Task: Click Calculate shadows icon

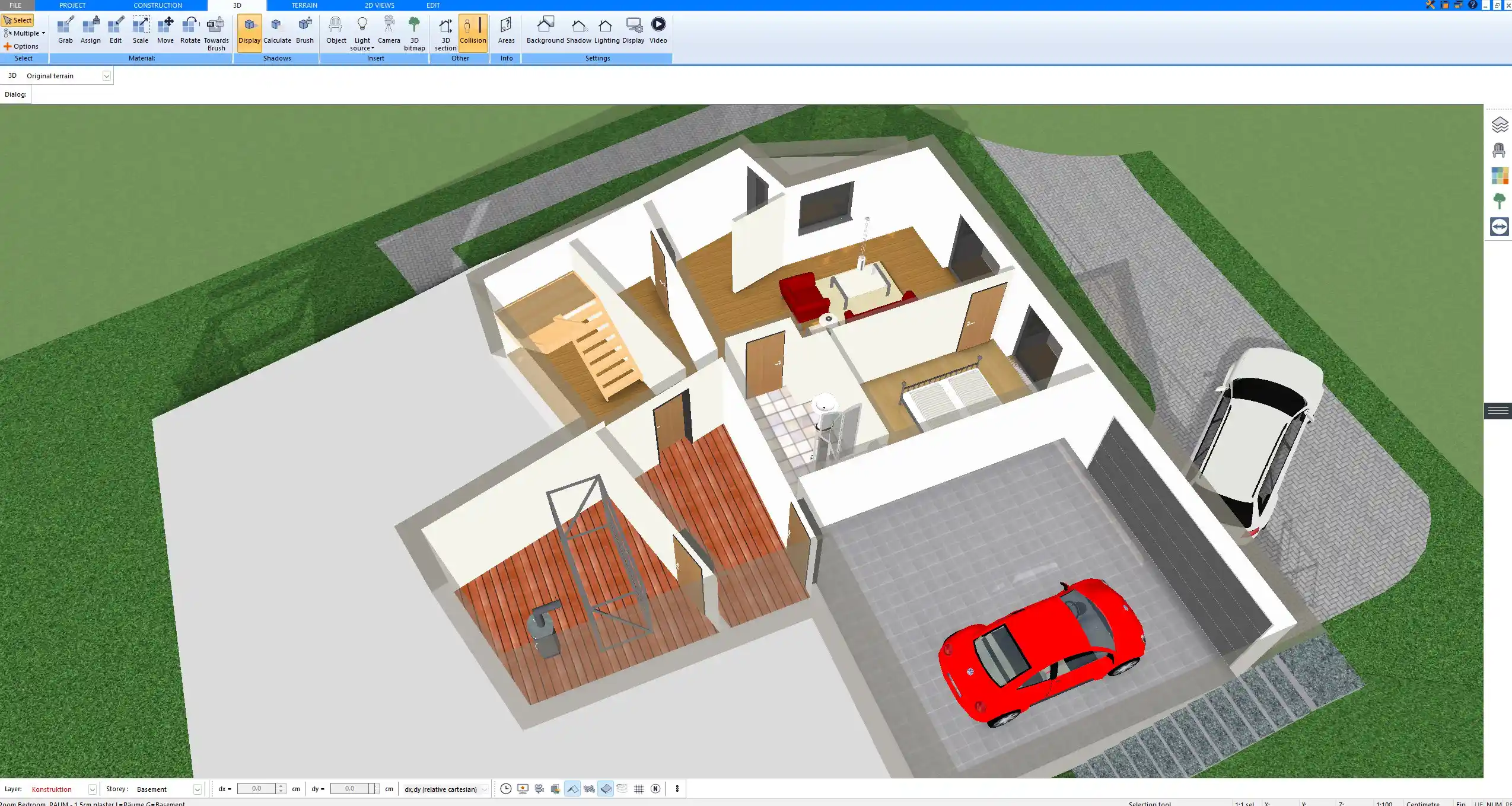Action: point(277,31)
